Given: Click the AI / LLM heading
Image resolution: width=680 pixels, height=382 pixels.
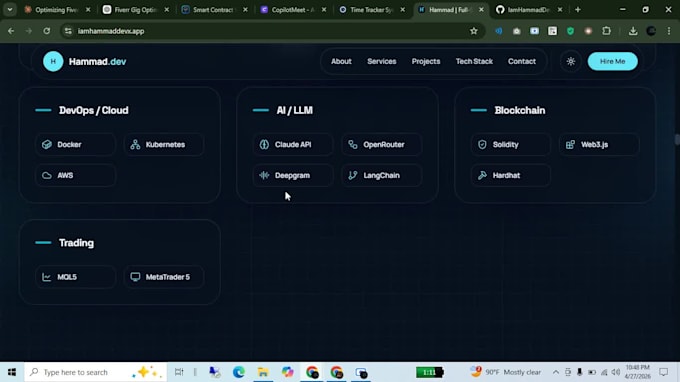Looking at the screenshot, I should click(x=294, y=110).
